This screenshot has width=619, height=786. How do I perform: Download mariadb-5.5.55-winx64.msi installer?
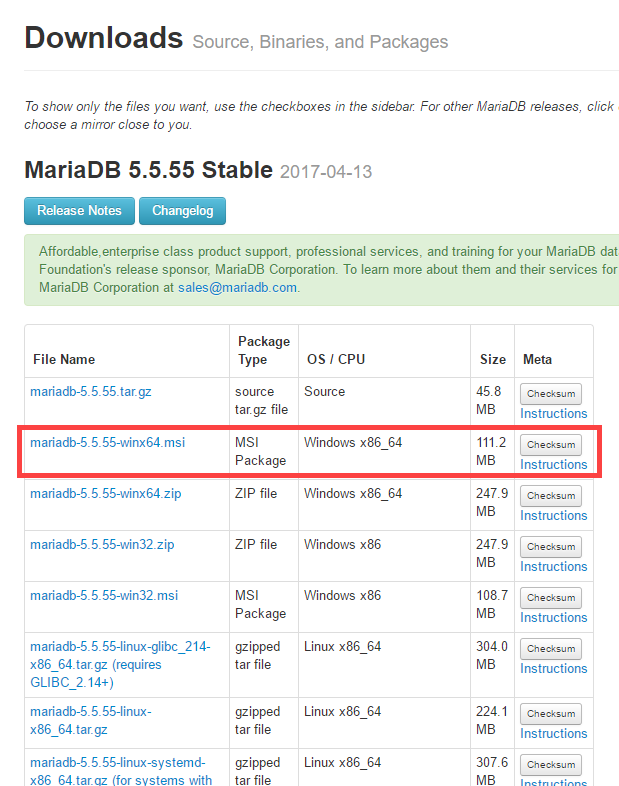[107, 443]
